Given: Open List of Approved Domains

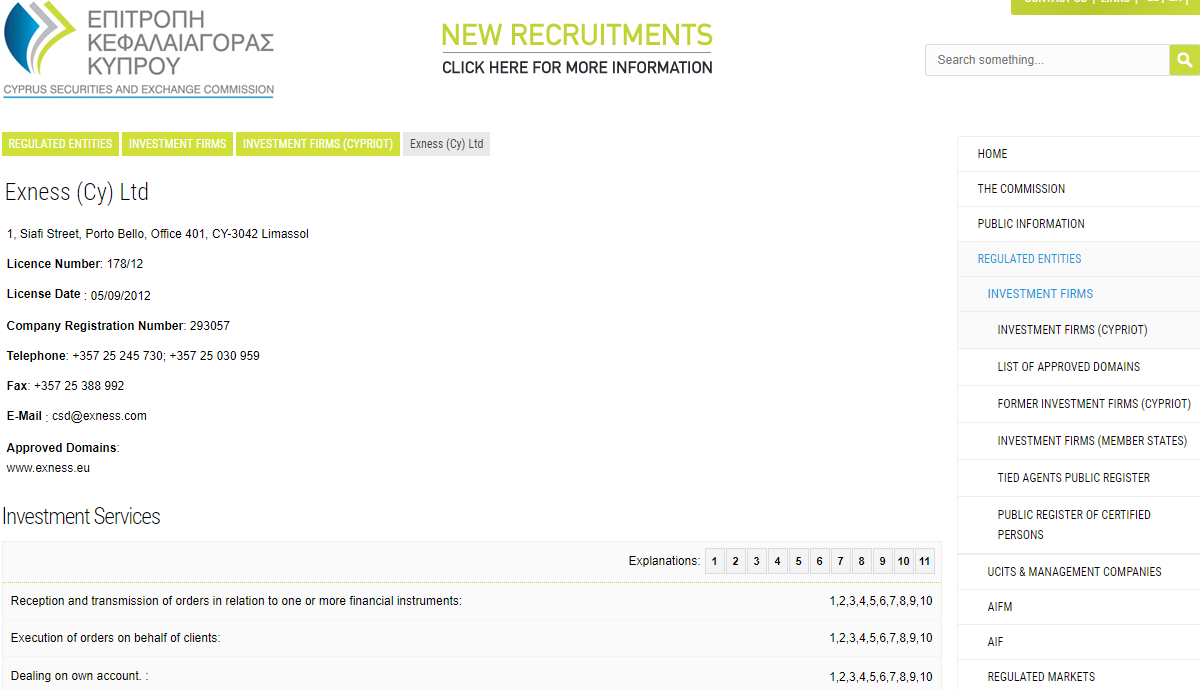Looking at the screenshot, I should pos(1078,367).
